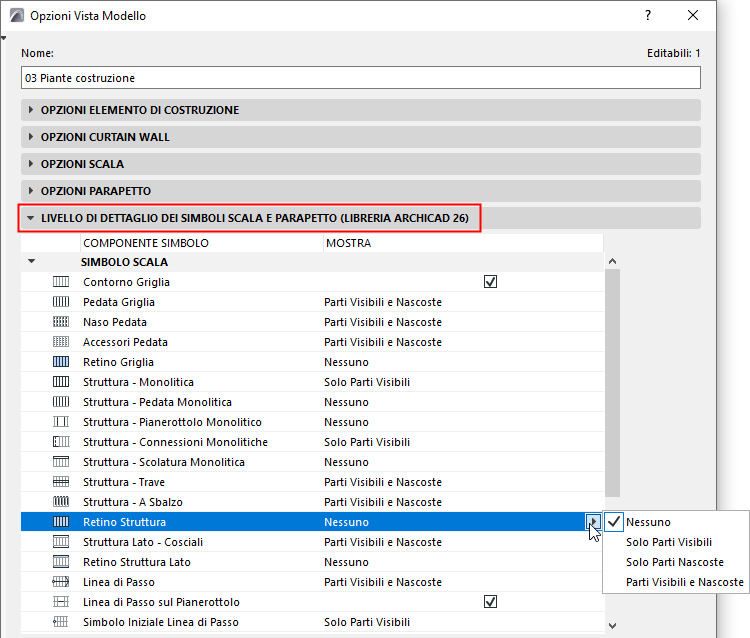Toggle the Contorno Griglia checkbox
750x638 pixels.
(x=490, y=282)
